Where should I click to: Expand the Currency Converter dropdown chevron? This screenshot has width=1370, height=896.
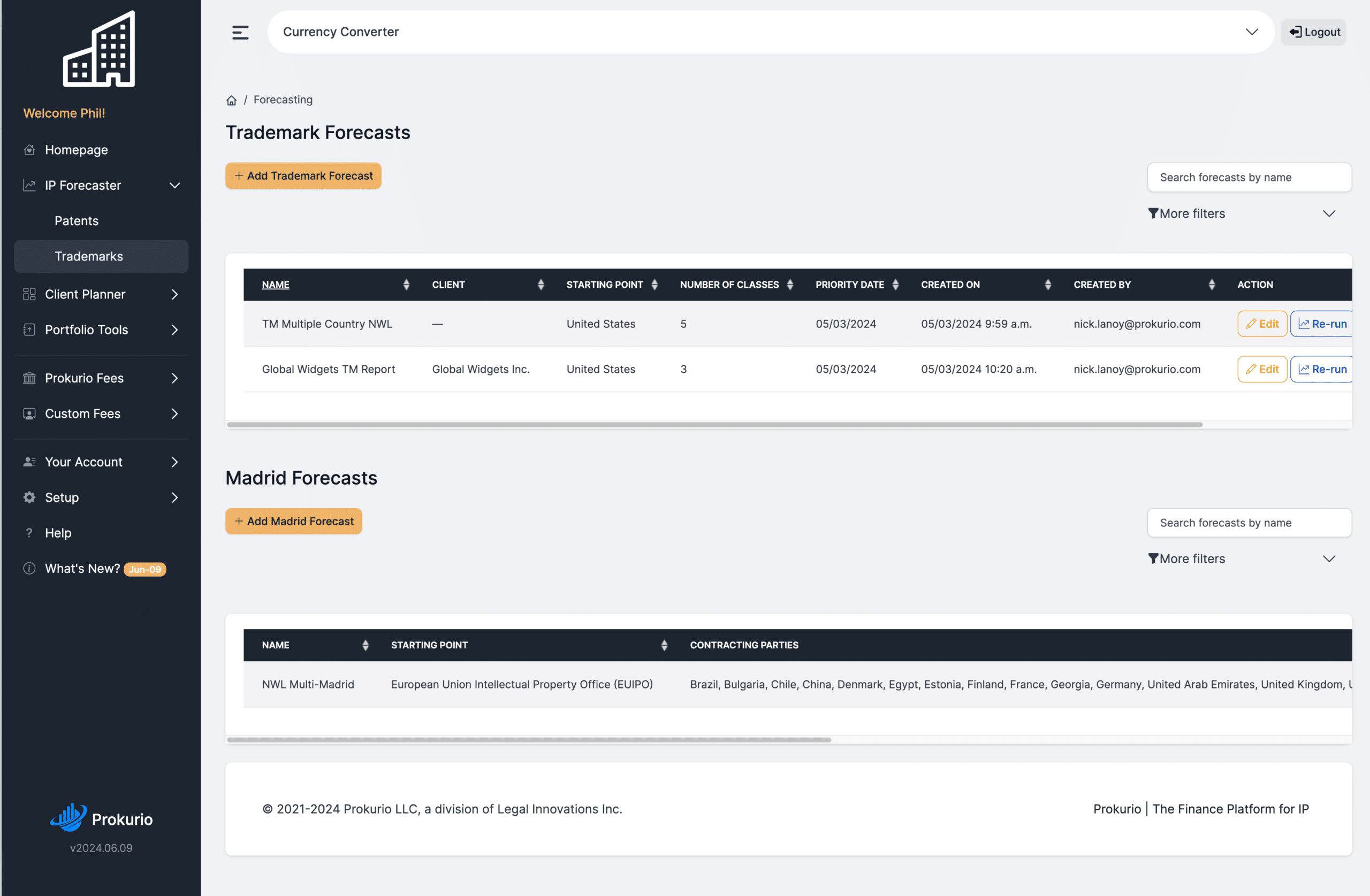[1252, 32]
